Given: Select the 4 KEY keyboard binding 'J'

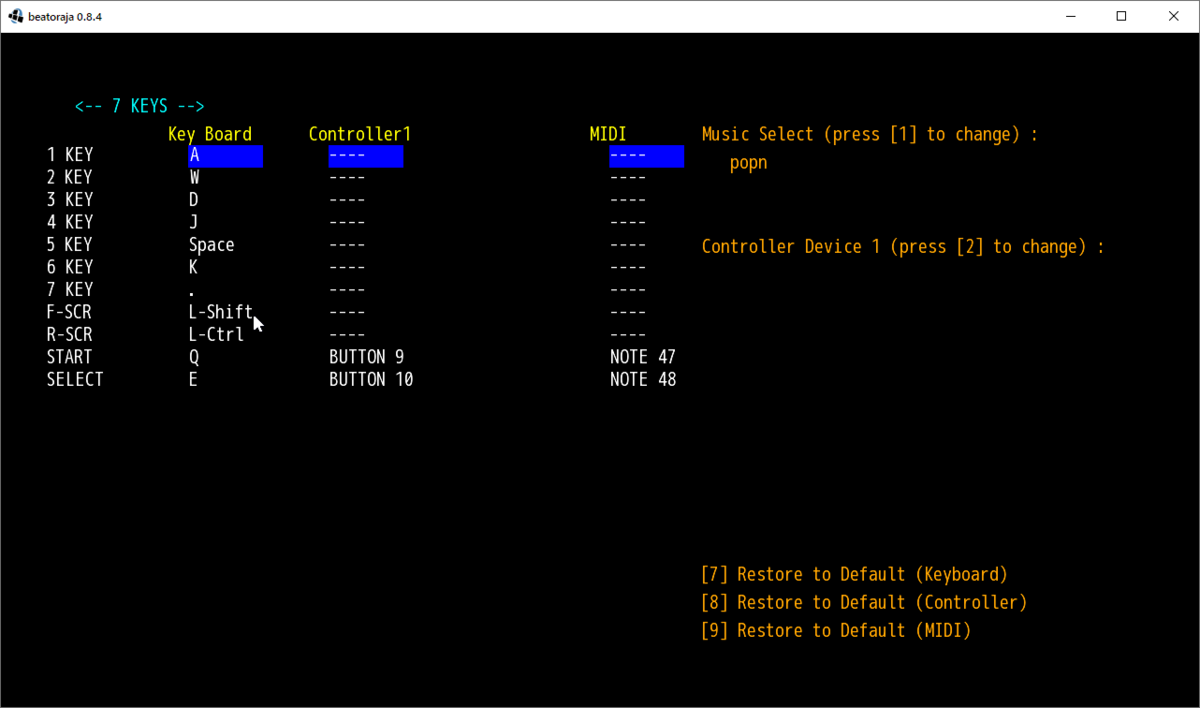Looking at the screenshot, I should pos(194,222).
